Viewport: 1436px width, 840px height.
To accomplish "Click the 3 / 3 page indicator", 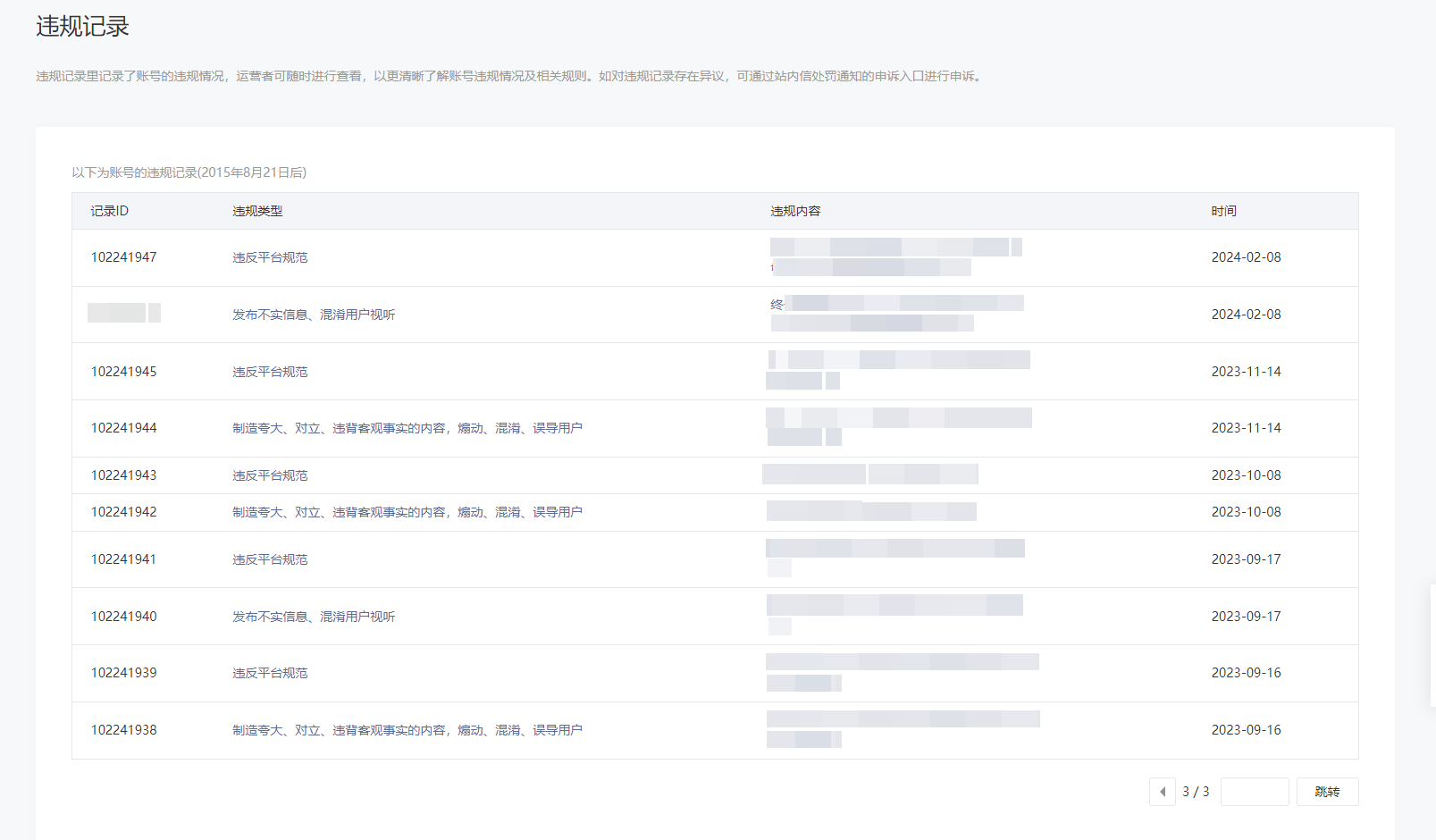I will [x=1196, y=792].
